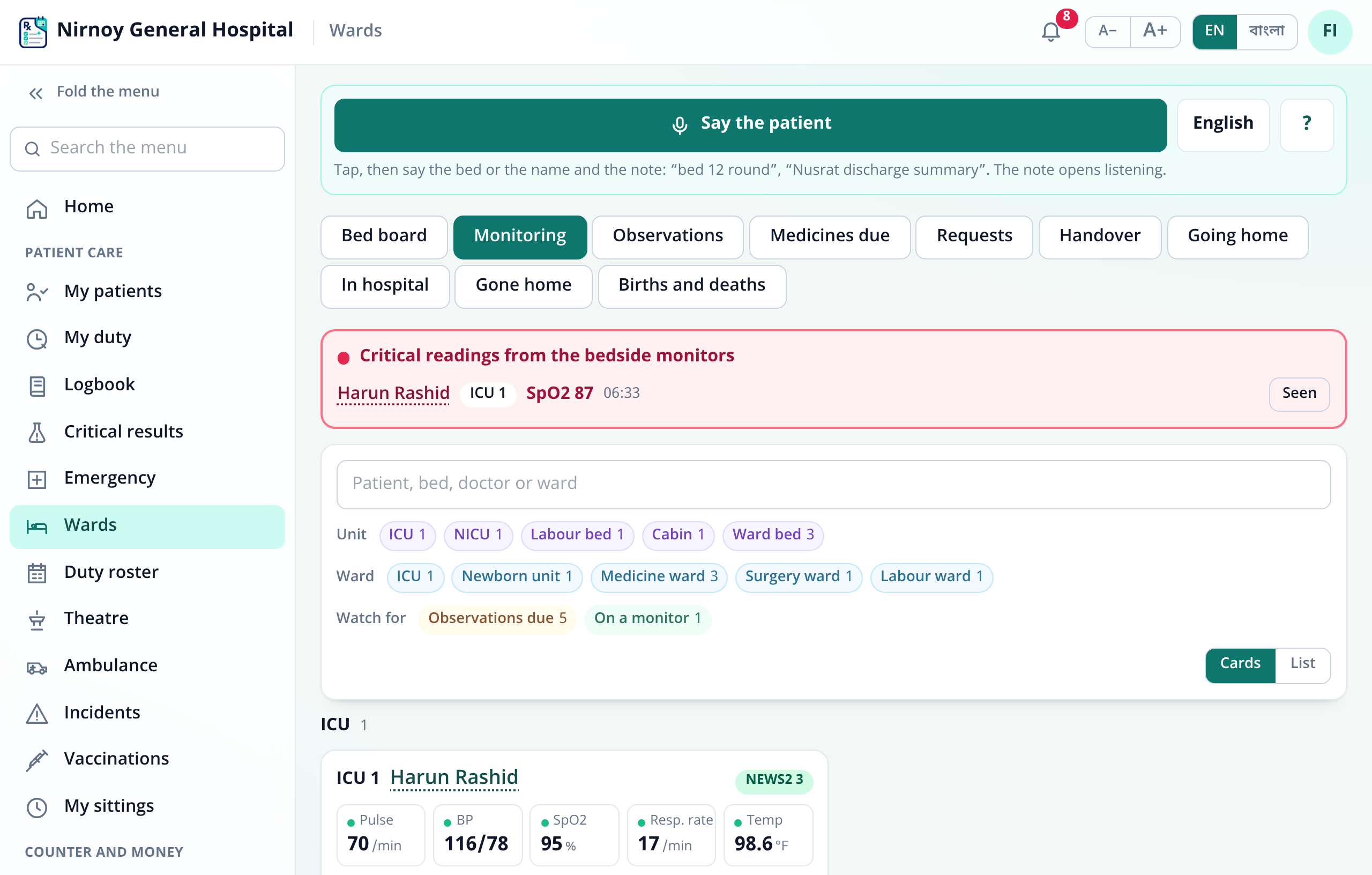Switch interface language to বাংলা
This screenshot has width=1372, height=875.
click(1266, 31)
